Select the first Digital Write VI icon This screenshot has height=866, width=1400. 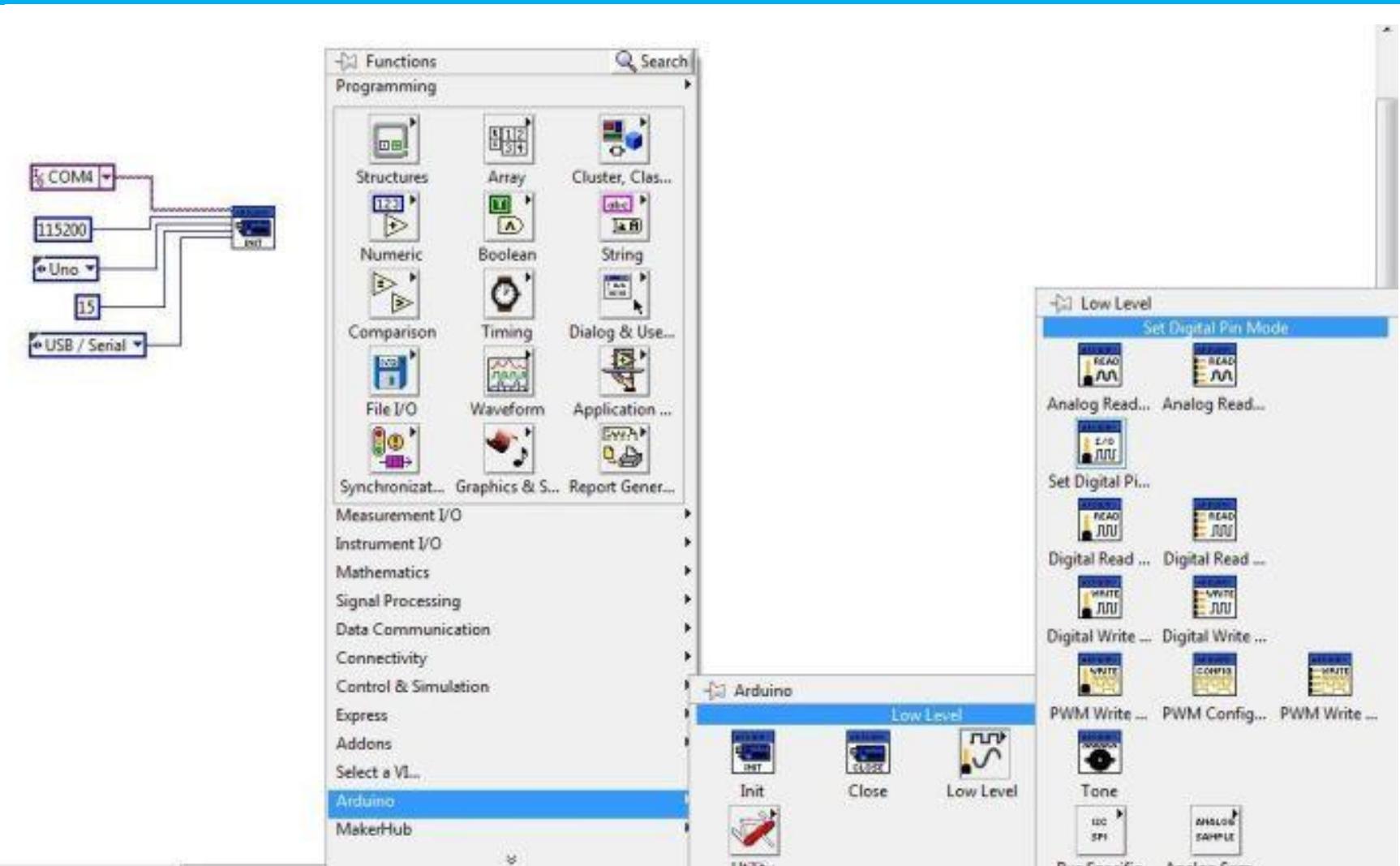point(1099,598)
